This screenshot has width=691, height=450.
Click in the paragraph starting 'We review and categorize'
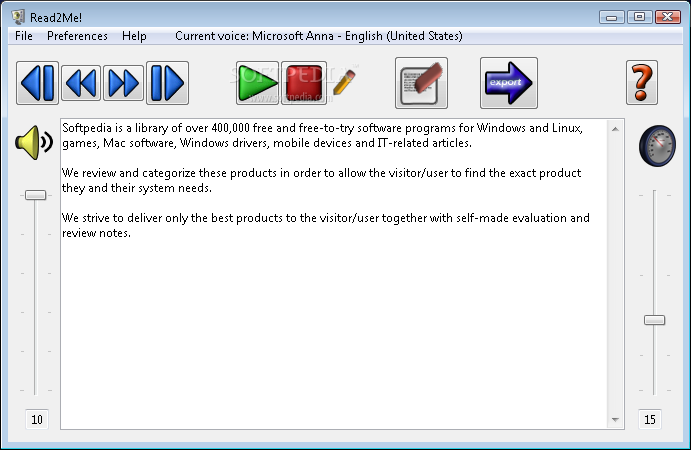[x=321, y=180]
